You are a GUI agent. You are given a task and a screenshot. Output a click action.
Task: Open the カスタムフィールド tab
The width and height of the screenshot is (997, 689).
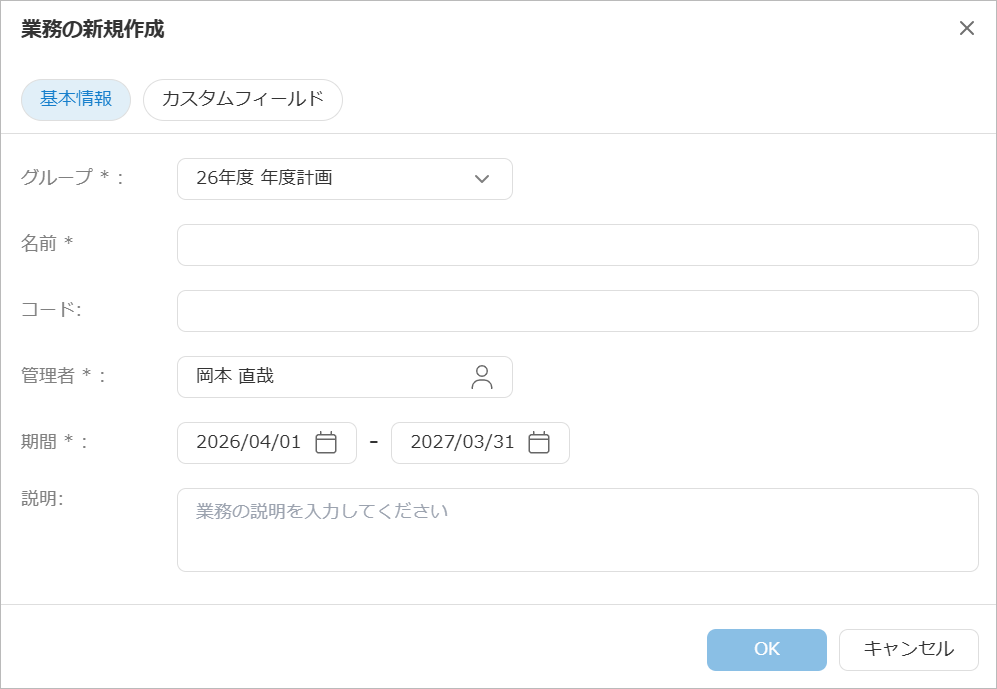click(242, 100)
